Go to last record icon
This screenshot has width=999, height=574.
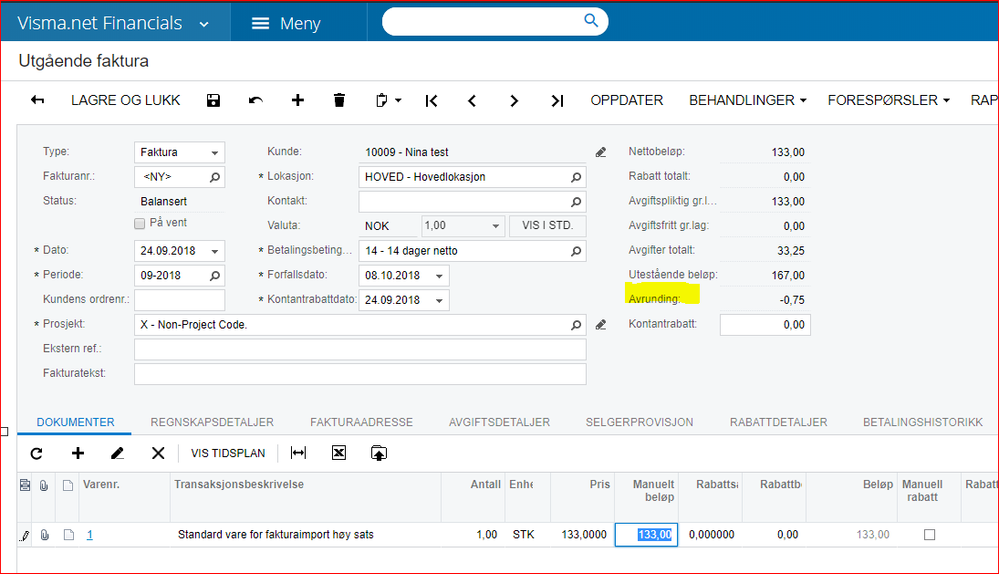click(557, 101)
